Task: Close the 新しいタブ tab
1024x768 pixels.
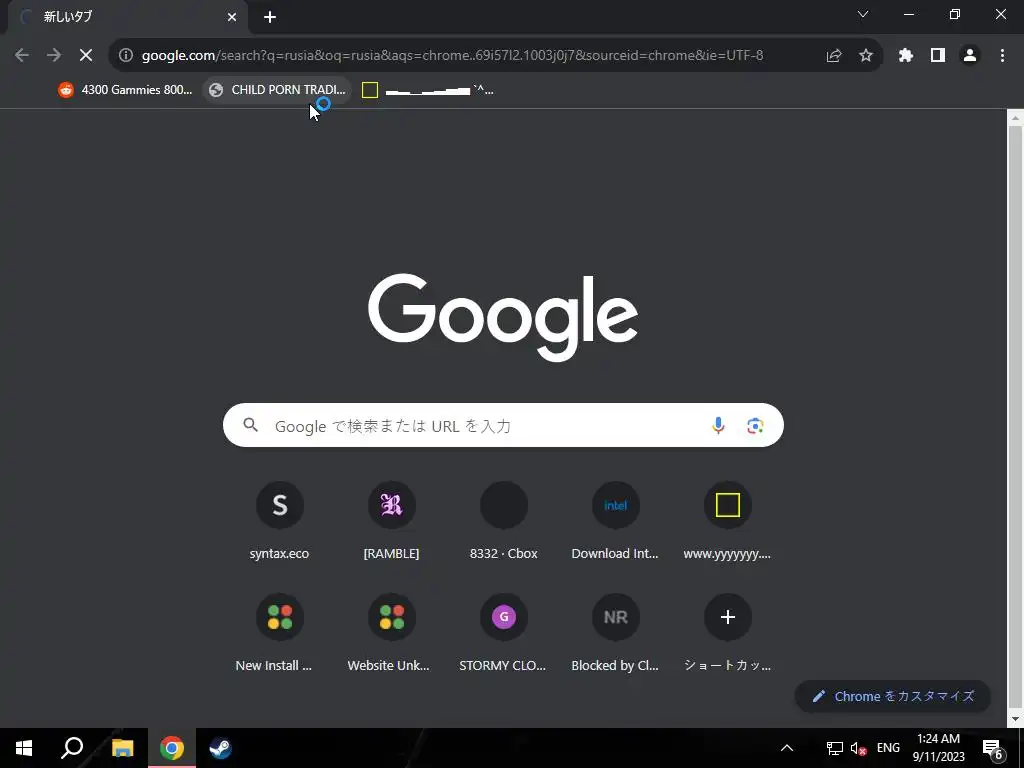Action: pos(232,17)
